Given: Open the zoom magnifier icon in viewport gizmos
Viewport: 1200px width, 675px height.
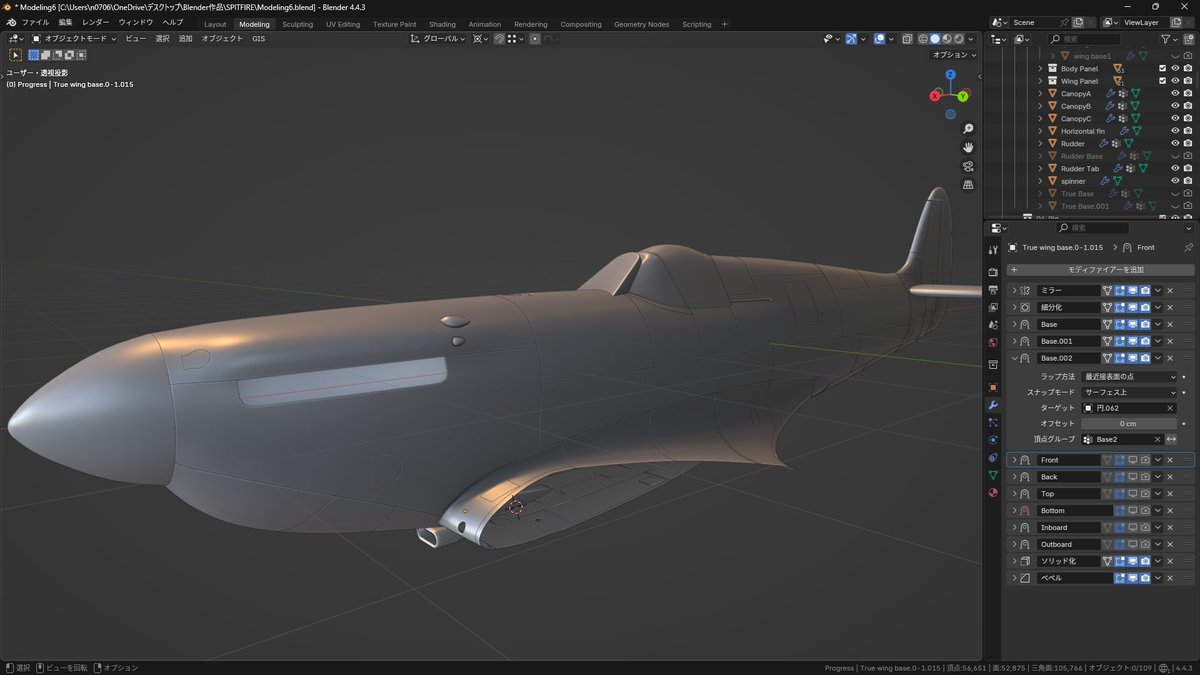Looking at the screenshot, I should coord(967,127).
